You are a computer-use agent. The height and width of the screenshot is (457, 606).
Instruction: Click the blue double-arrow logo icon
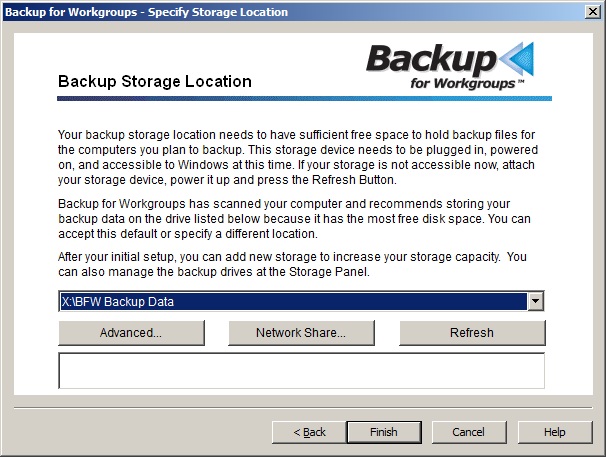[516, 59]
